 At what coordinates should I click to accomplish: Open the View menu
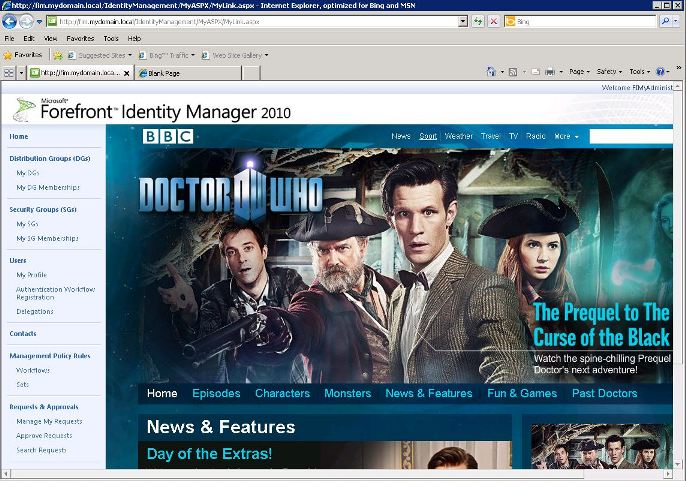coord(50,39)
